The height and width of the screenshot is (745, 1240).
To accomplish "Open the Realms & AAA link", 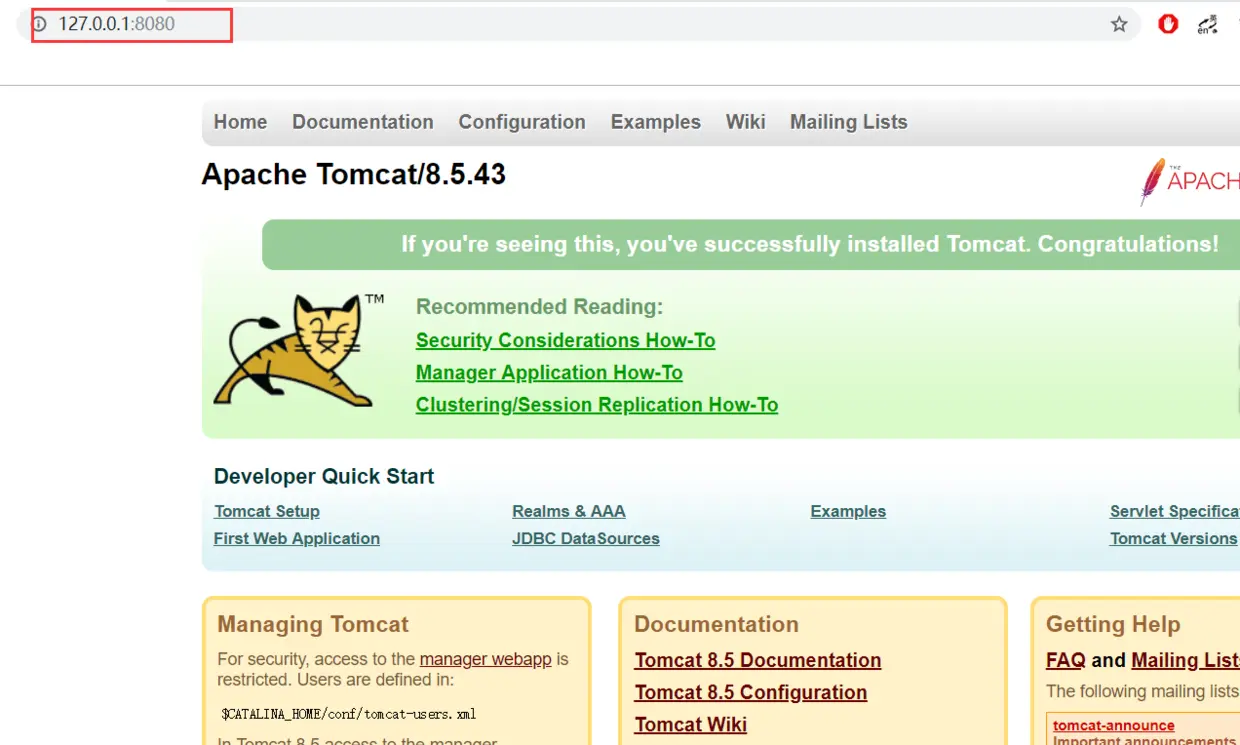I will pyautogui.click(x=569, y=511).
